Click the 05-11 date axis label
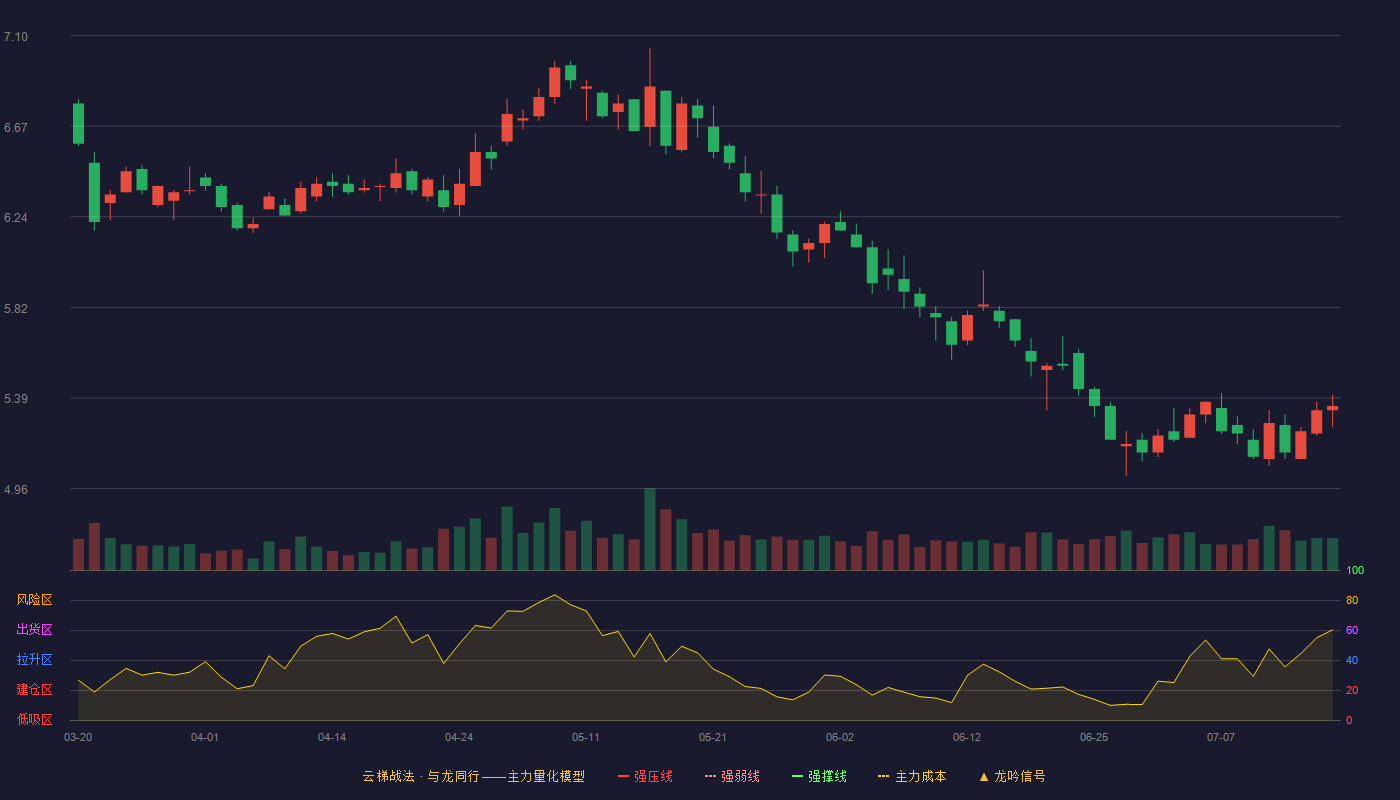The height and width of the screenshot is (800, 1400). [586, 737]
